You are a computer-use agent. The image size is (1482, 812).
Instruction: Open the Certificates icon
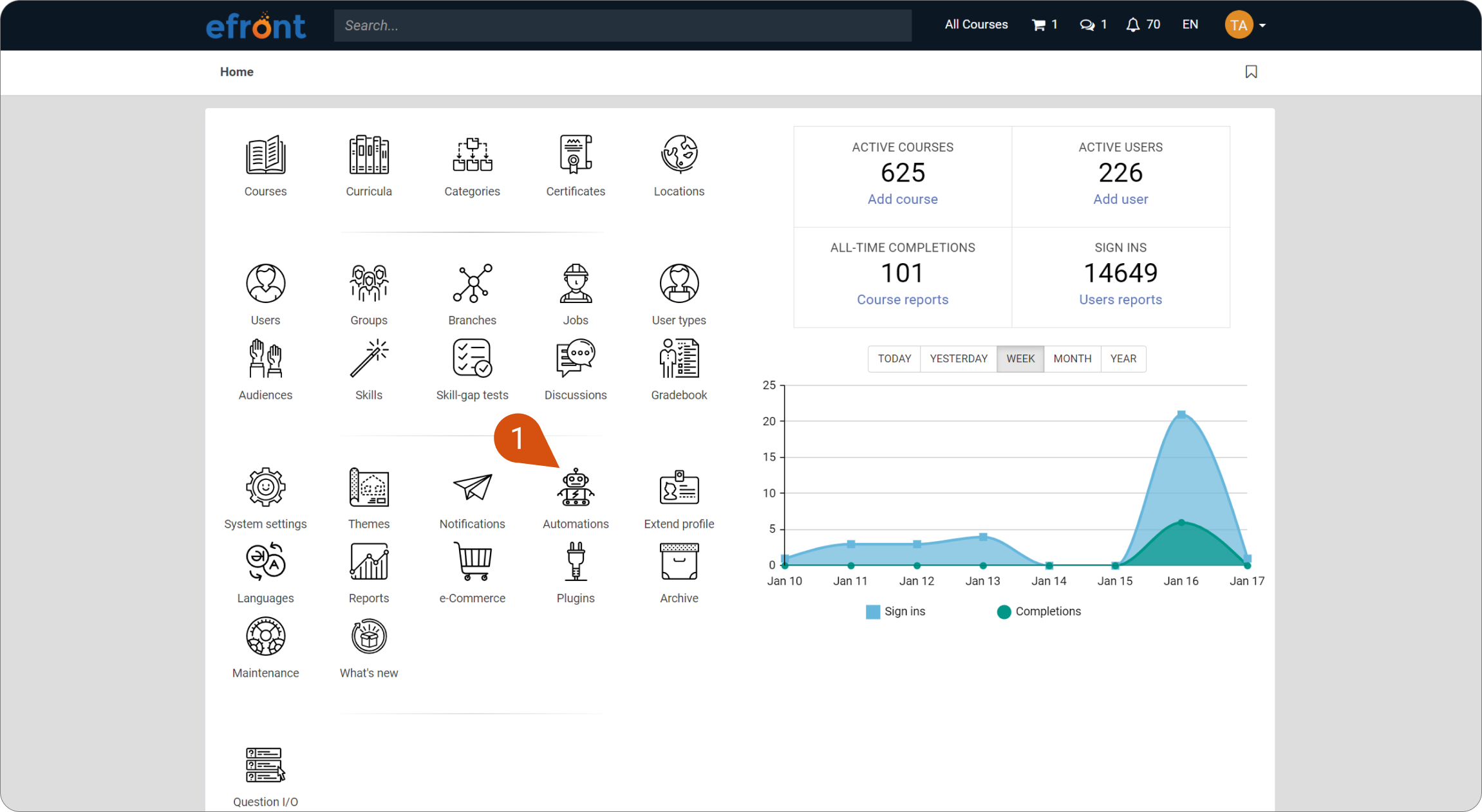coord(576,155)
